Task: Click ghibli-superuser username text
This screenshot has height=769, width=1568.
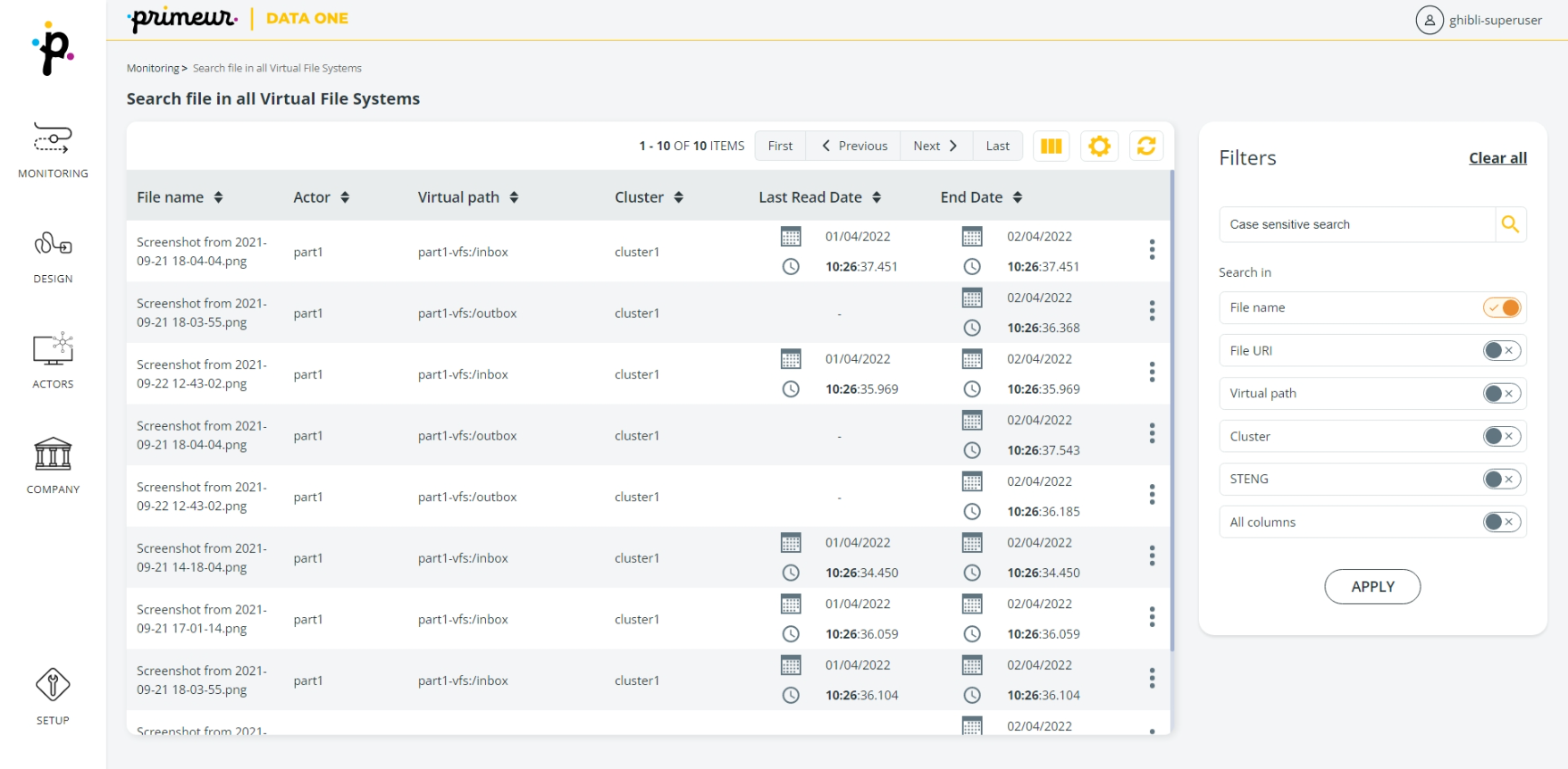Action: click(x=1495, y=20)
